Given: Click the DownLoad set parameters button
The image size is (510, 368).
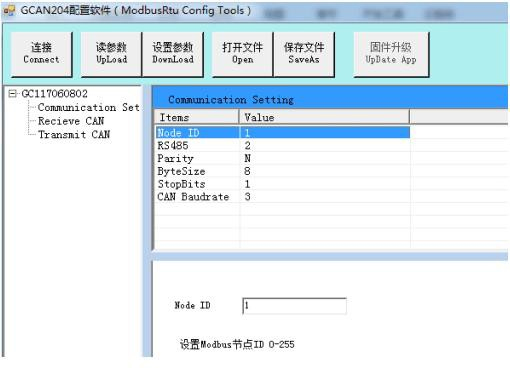Looking at the screenshot, I should tap(173, 54).
